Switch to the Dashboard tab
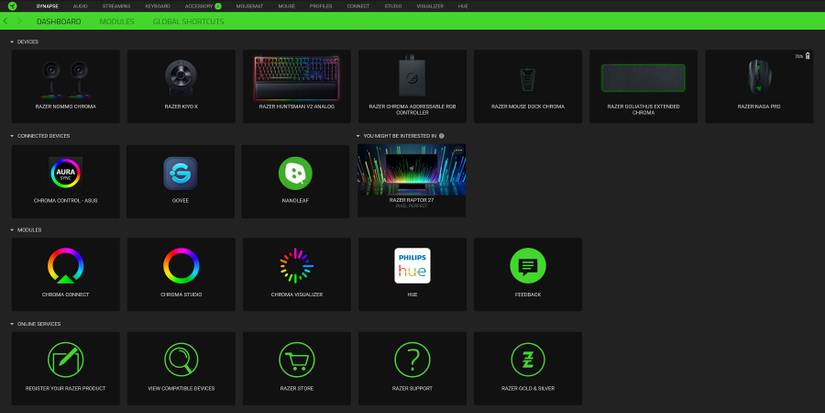Image resolution: width=825 pixels, height=413 pixels. pyautogui.click(x=59, y=21)
